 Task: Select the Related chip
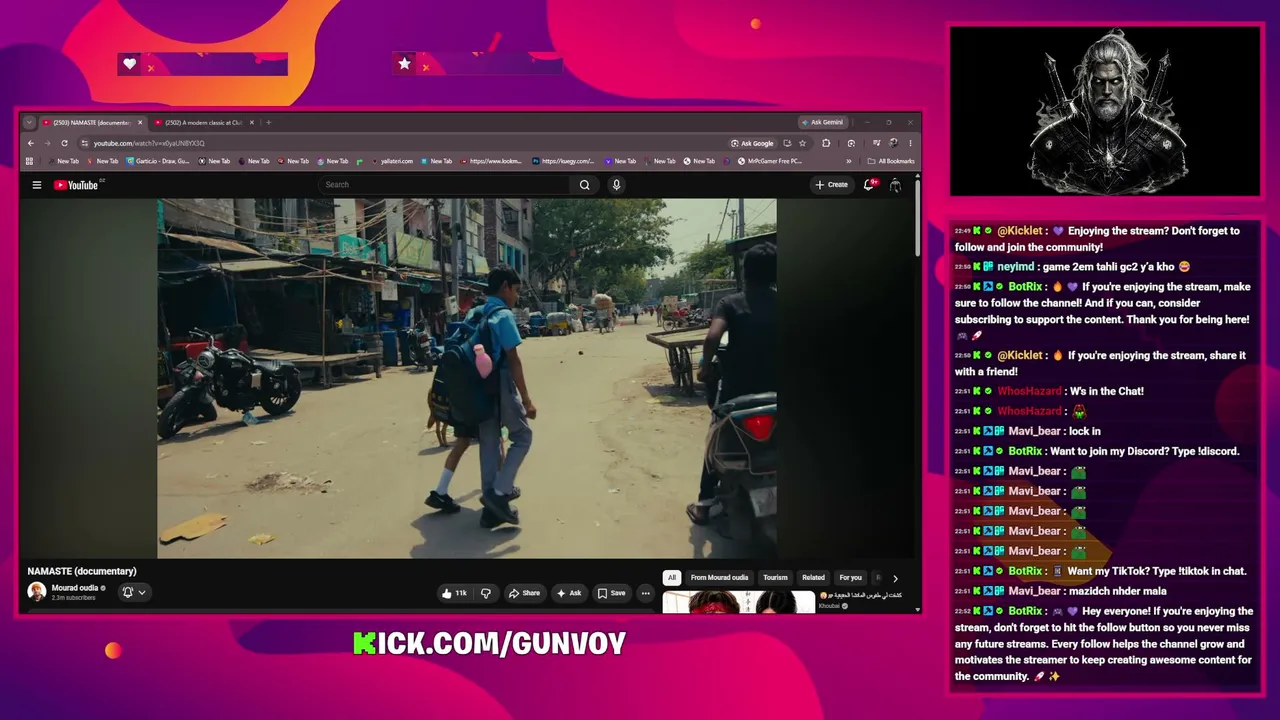point(813,578)
